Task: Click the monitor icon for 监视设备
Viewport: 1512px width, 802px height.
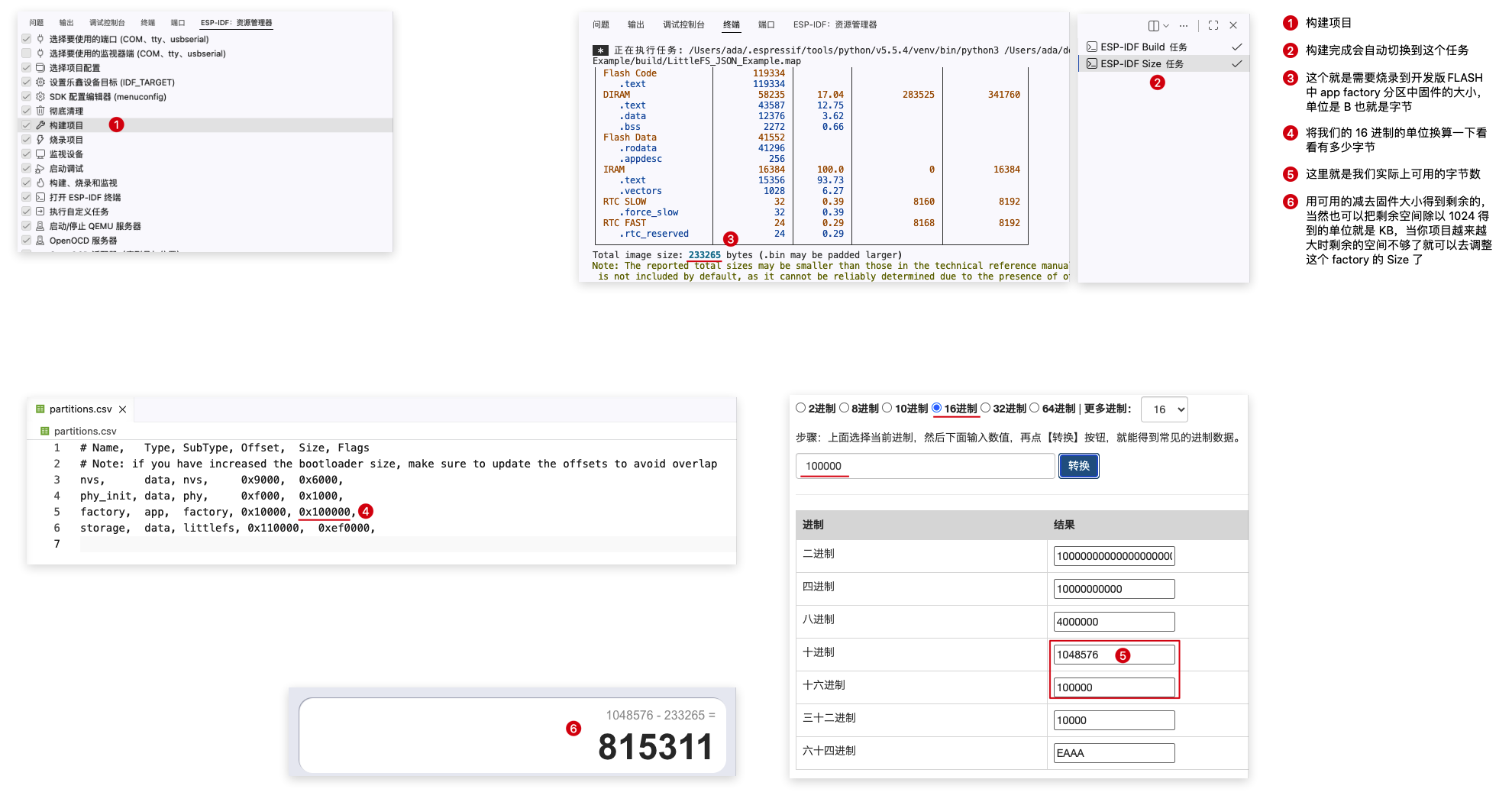Action: 40,154
